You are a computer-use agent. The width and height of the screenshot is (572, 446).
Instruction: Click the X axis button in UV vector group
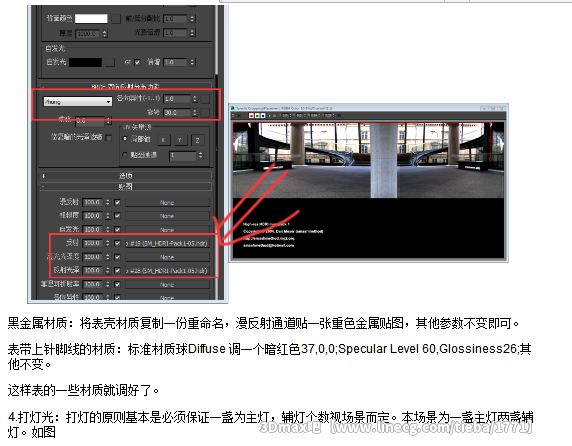pyautogui.click(x=163, y=140)
